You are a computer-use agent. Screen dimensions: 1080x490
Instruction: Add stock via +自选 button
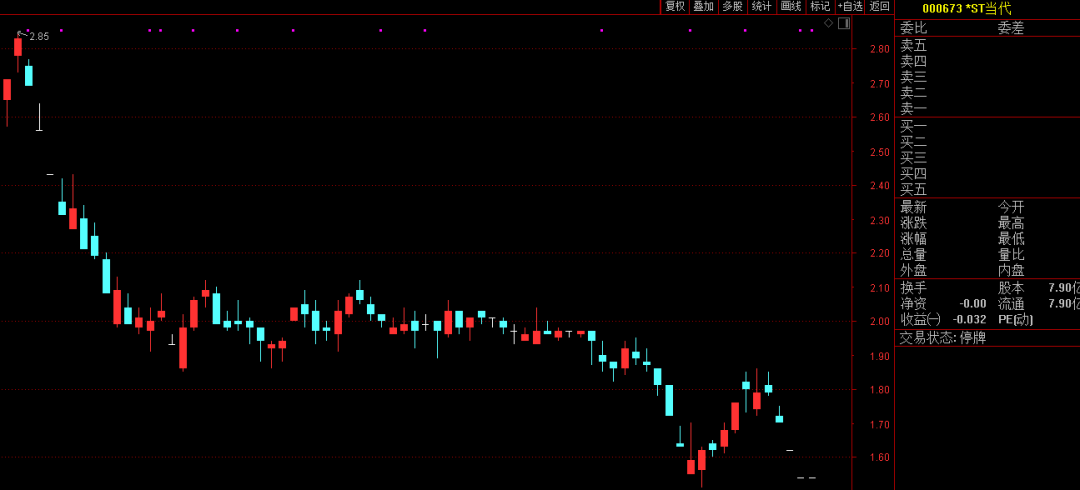pyautogui.click(x=850, y=7)
